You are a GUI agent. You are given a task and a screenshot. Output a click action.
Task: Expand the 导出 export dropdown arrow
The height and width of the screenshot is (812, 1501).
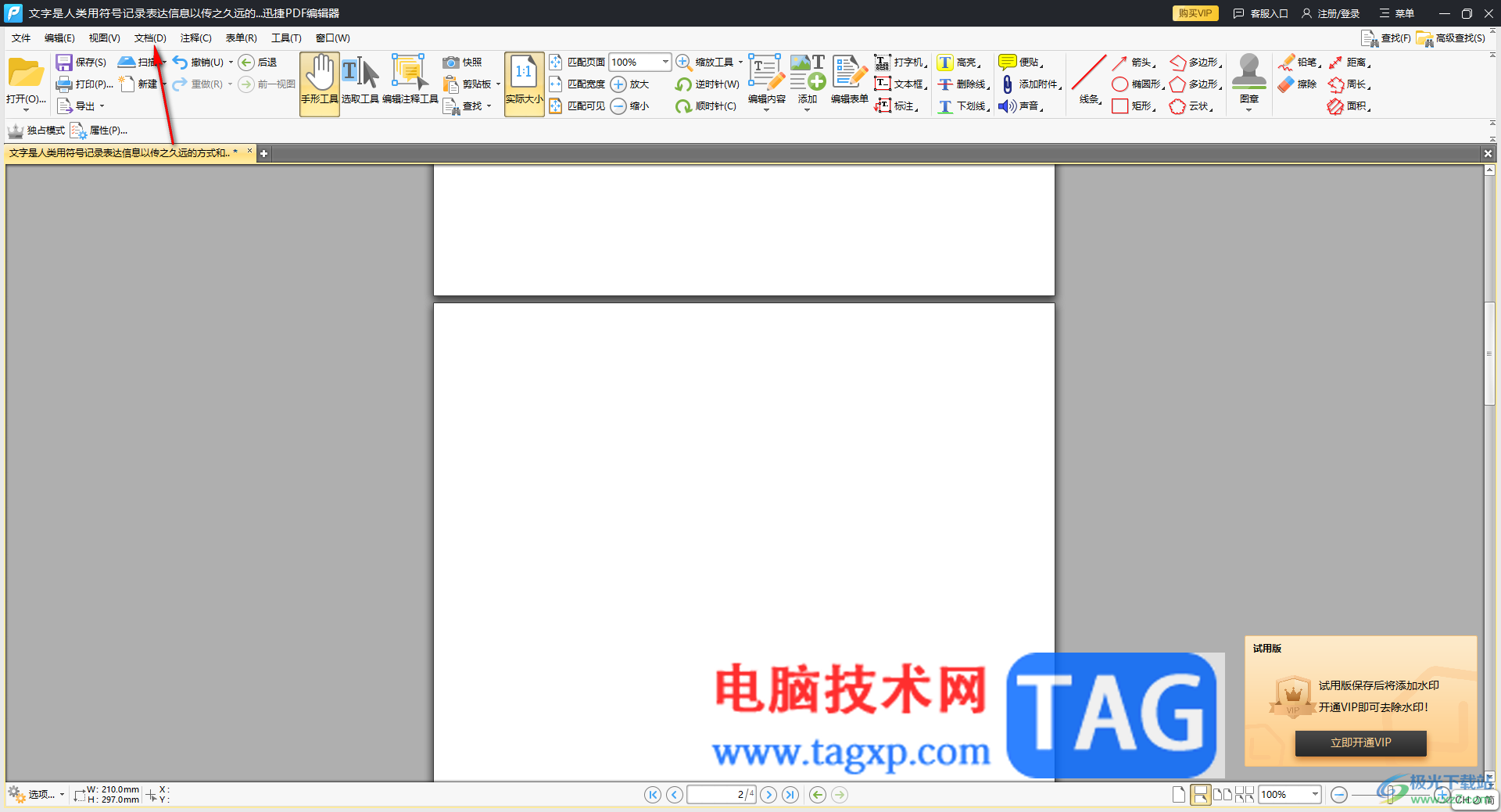102,106
